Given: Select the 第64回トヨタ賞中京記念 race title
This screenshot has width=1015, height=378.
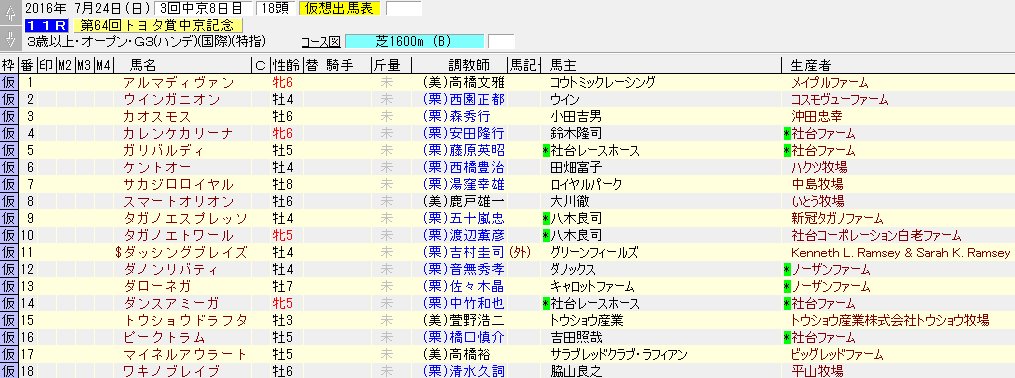Looking at the screenshot, I should point(159,26).
